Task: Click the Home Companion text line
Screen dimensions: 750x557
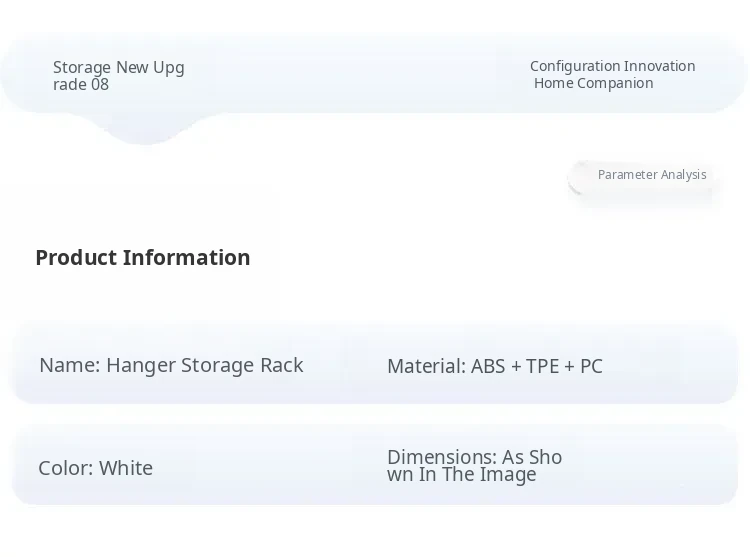Action: click(593, 83)
